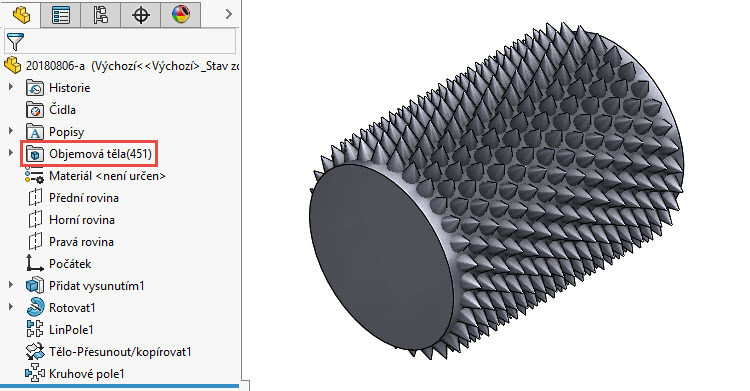The image size is (750, 391).
Task: Expand the Přidat vysunutím1 feature
Action: 11,286
